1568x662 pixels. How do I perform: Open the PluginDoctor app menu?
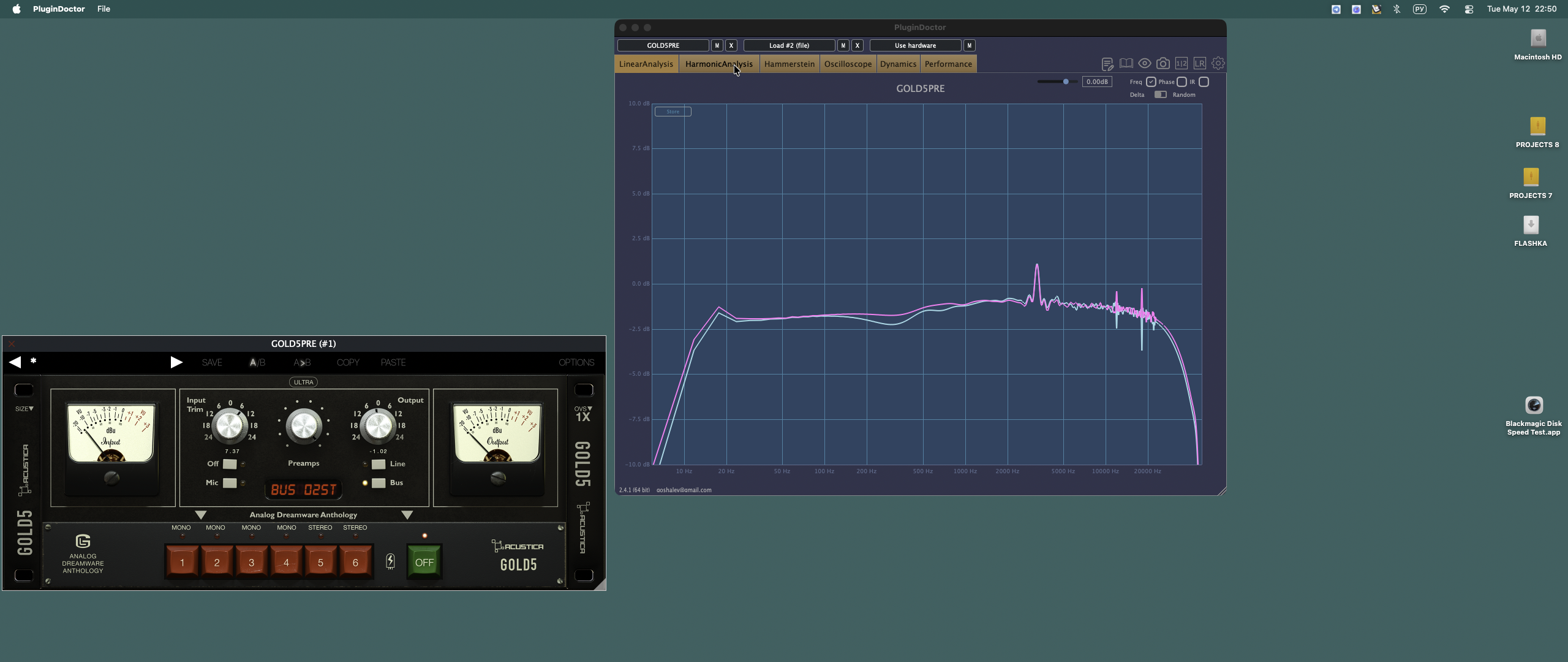(x=59, y=9)
